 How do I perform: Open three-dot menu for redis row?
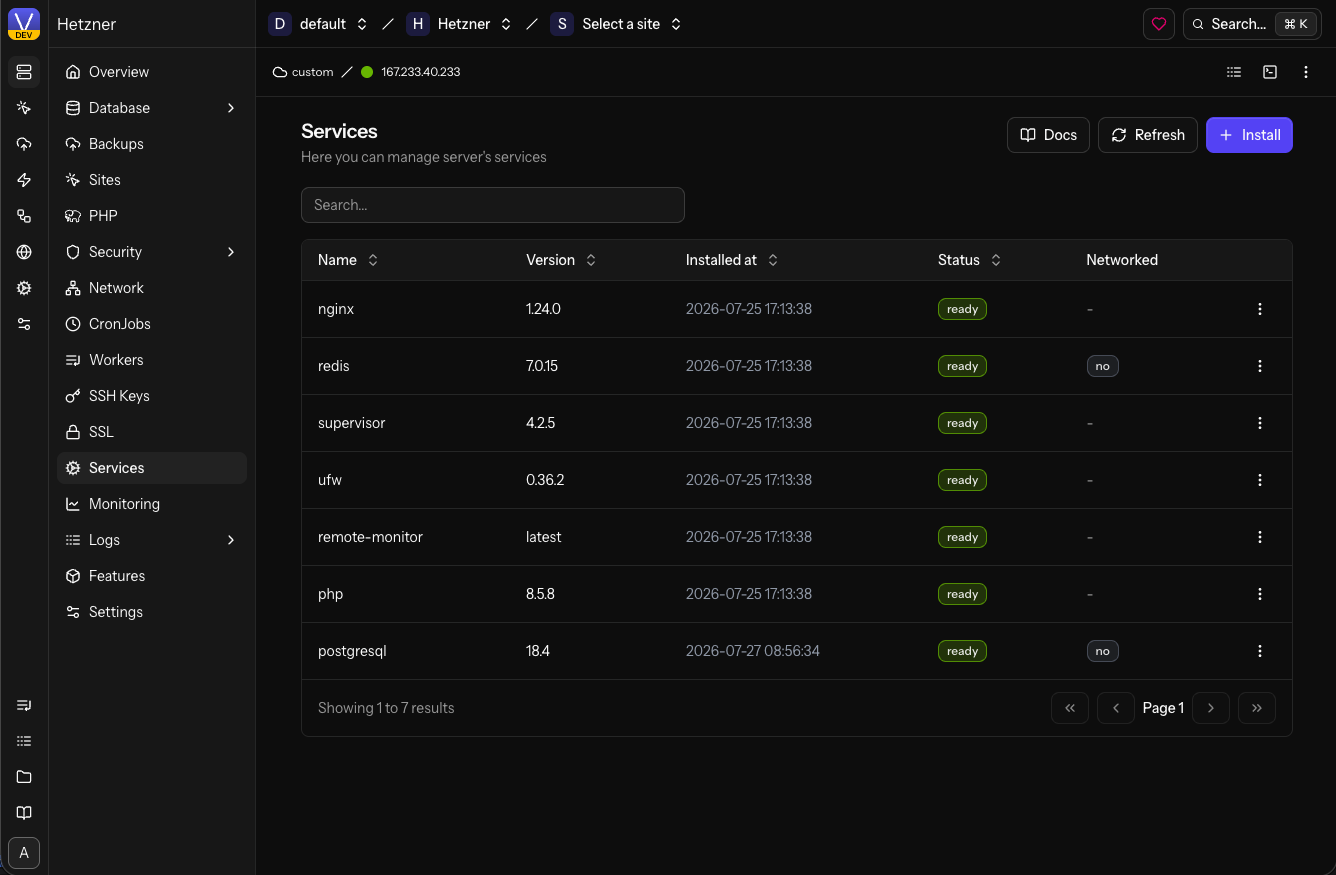point(1260,366)
